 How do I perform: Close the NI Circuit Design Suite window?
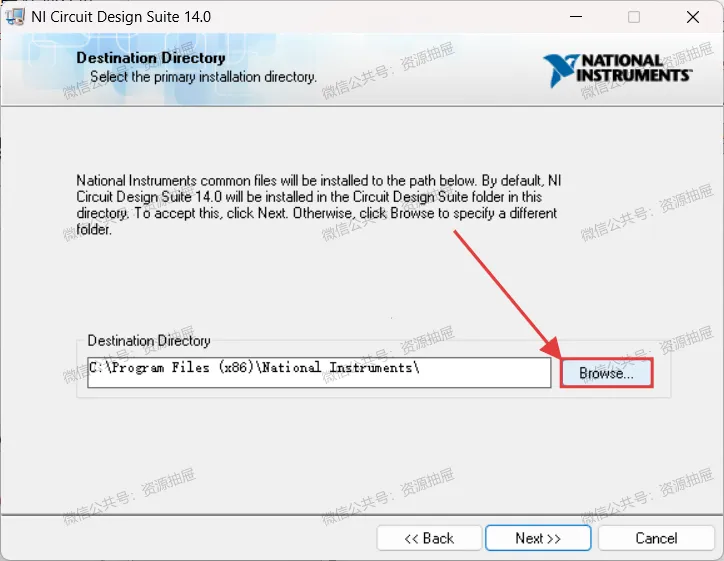pyautogui.click(x=693, y=17)
